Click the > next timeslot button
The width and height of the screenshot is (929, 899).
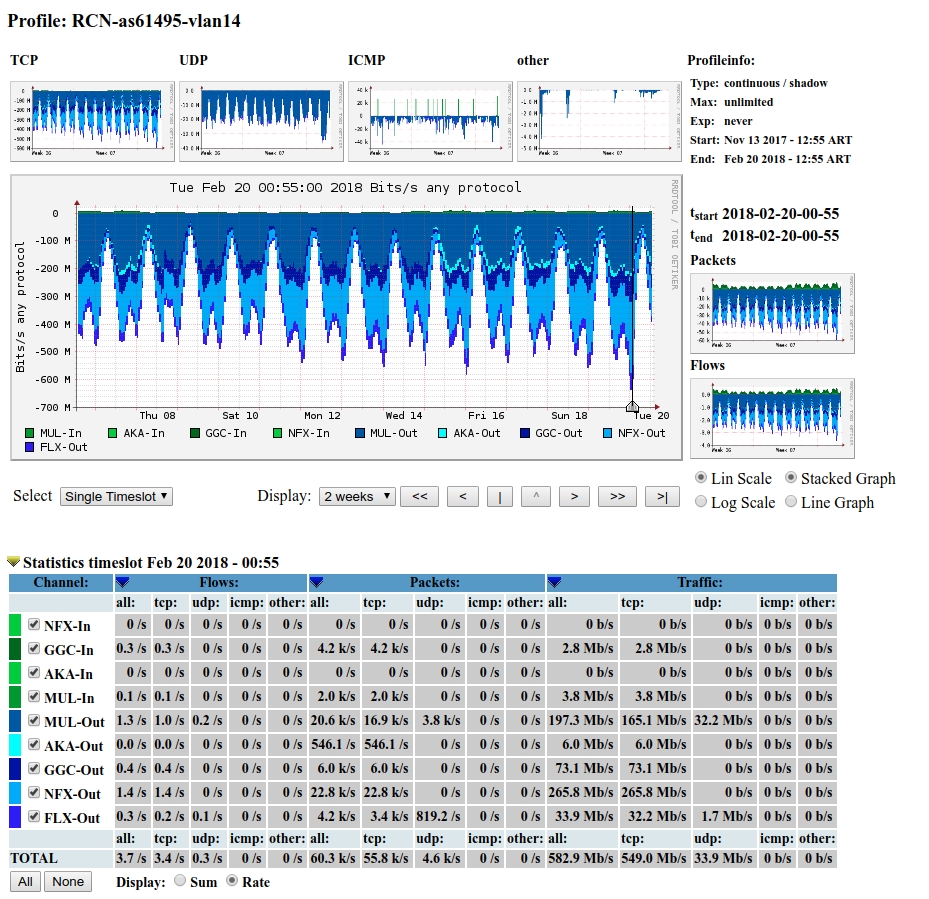573,496
